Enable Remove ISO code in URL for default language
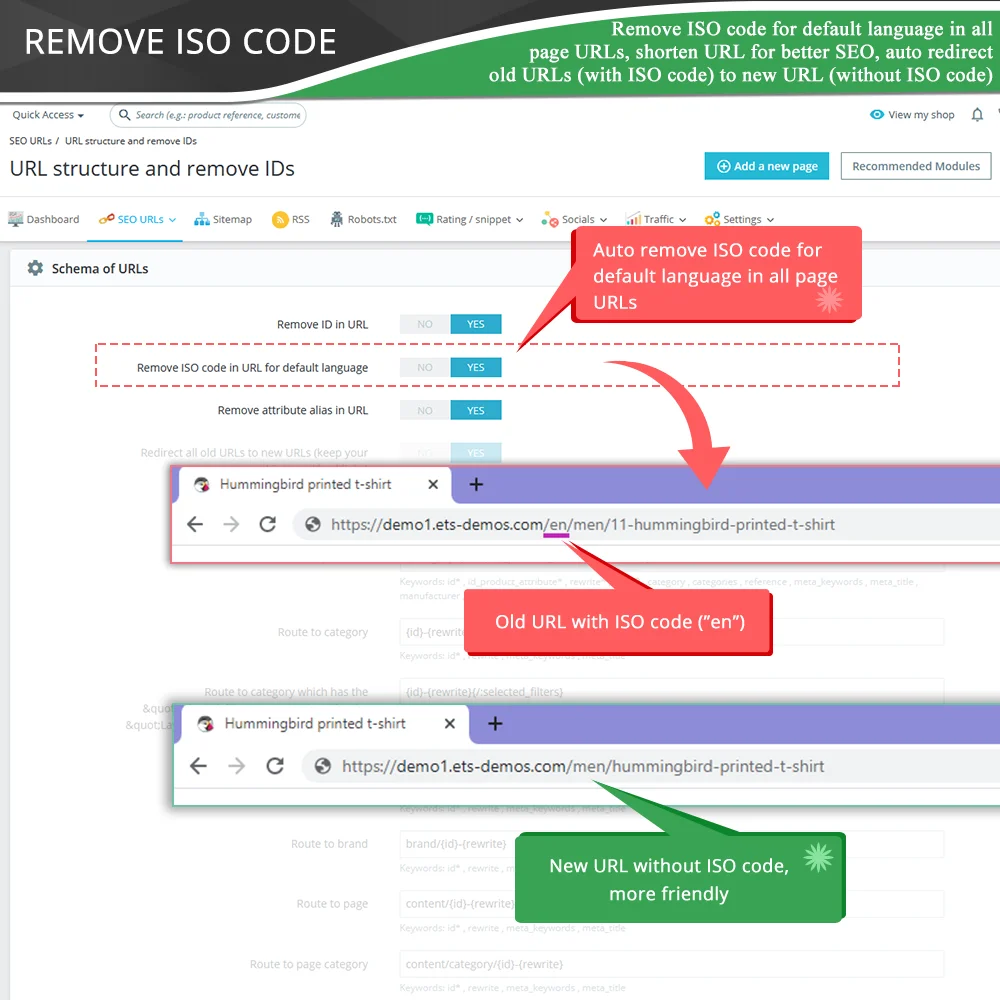 click(x=476, y=367)
